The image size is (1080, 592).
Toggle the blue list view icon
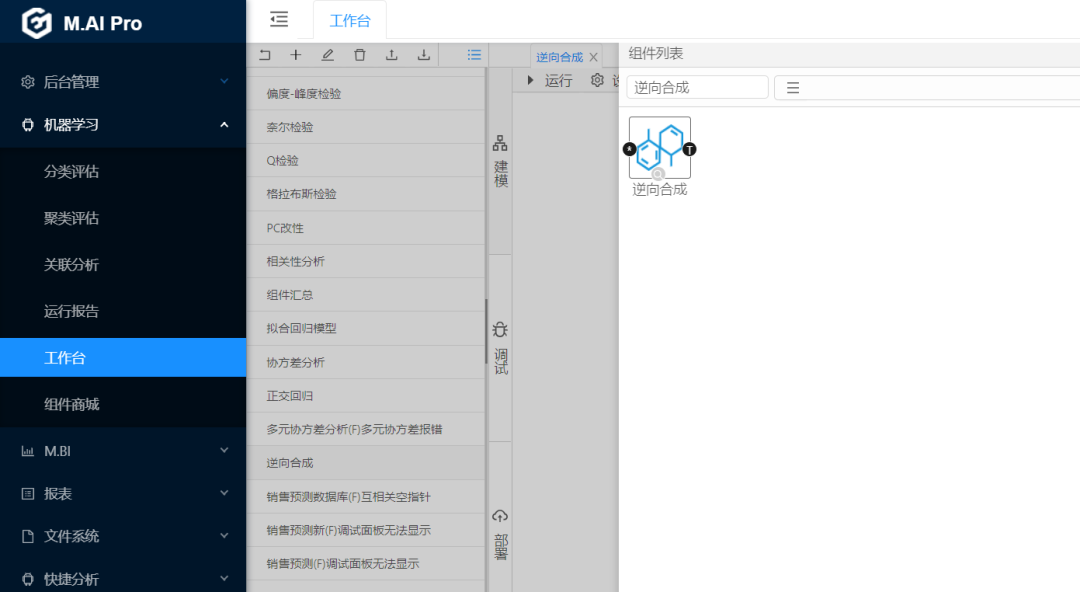point(474,55)
